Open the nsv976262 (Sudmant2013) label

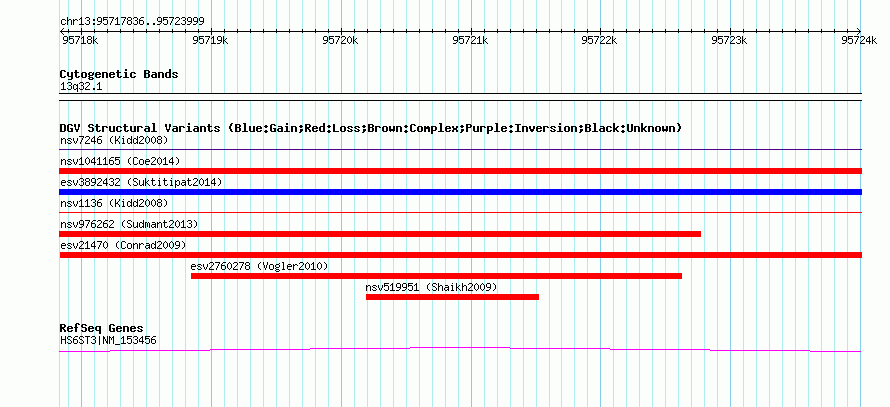129,224
